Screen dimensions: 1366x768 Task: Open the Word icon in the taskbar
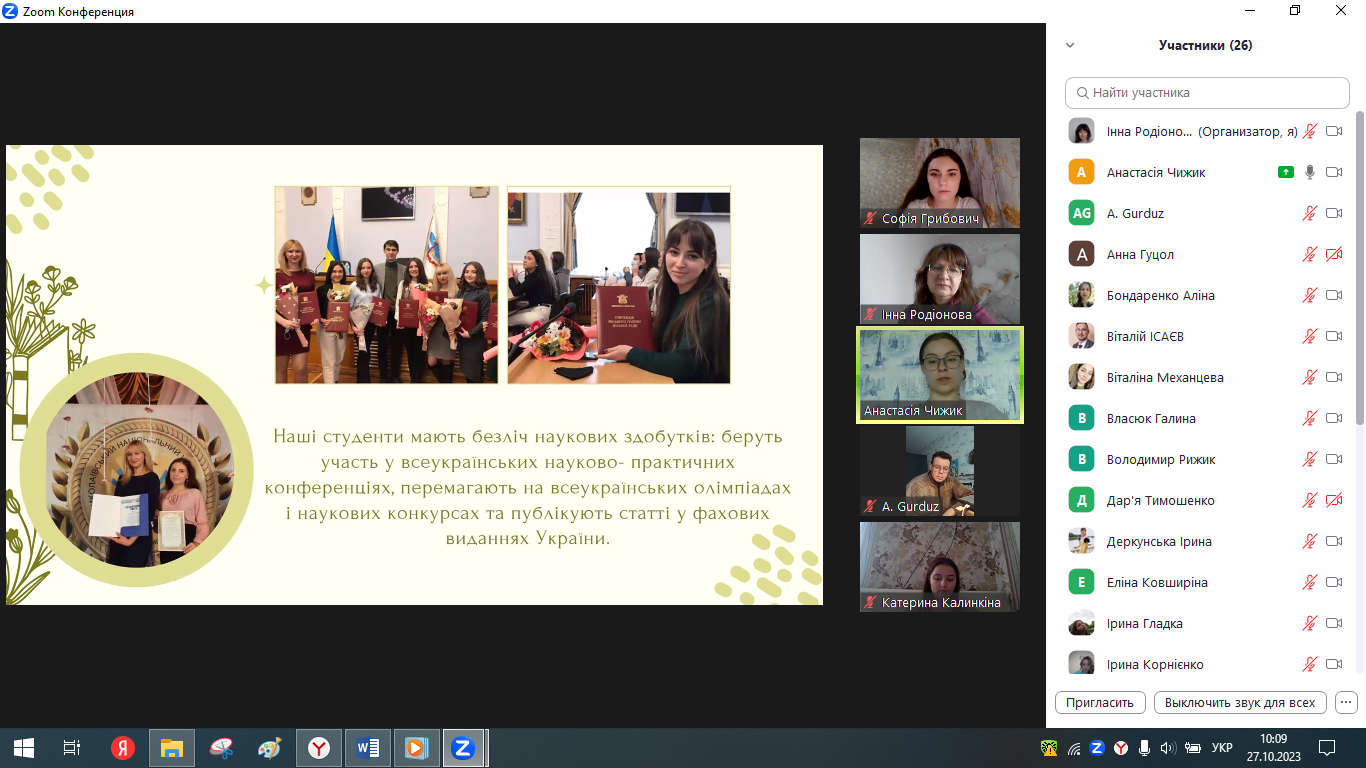point(367,747)
